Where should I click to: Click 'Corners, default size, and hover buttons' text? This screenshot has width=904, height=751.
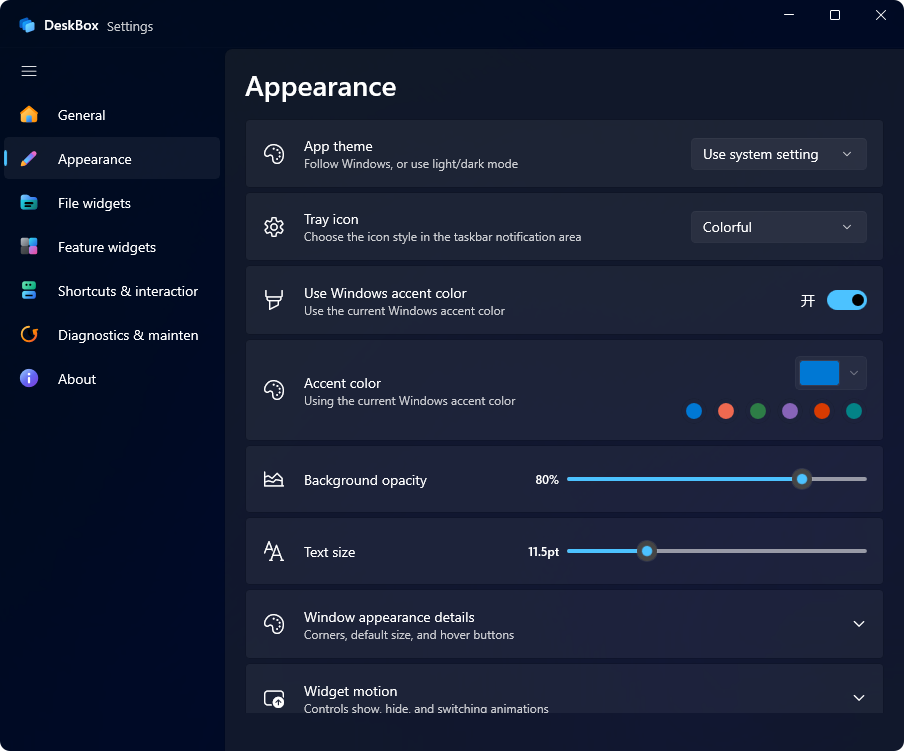click(x=409, y=635)
